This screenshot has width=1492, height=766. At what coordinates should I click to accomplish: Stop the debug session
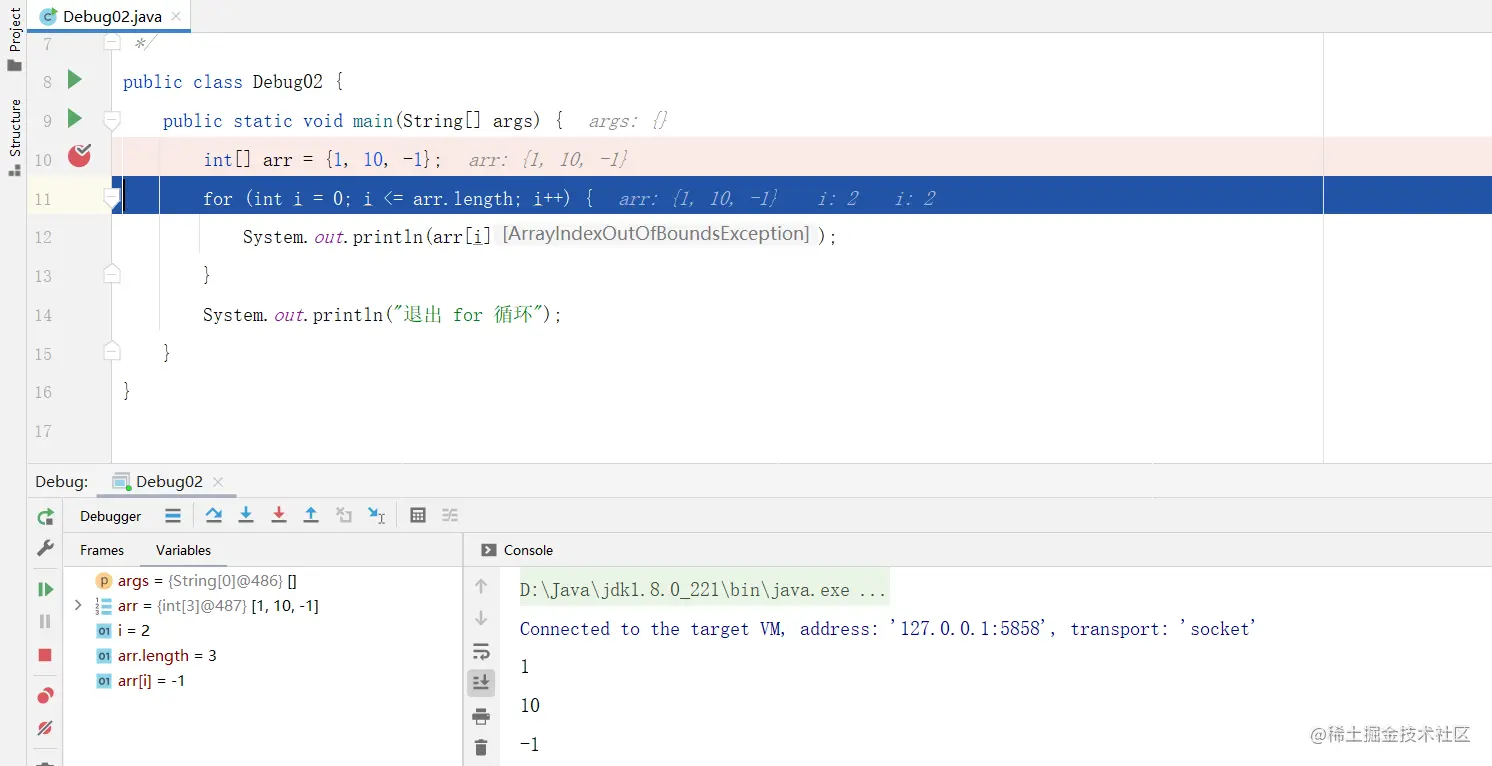click(45, 655)
